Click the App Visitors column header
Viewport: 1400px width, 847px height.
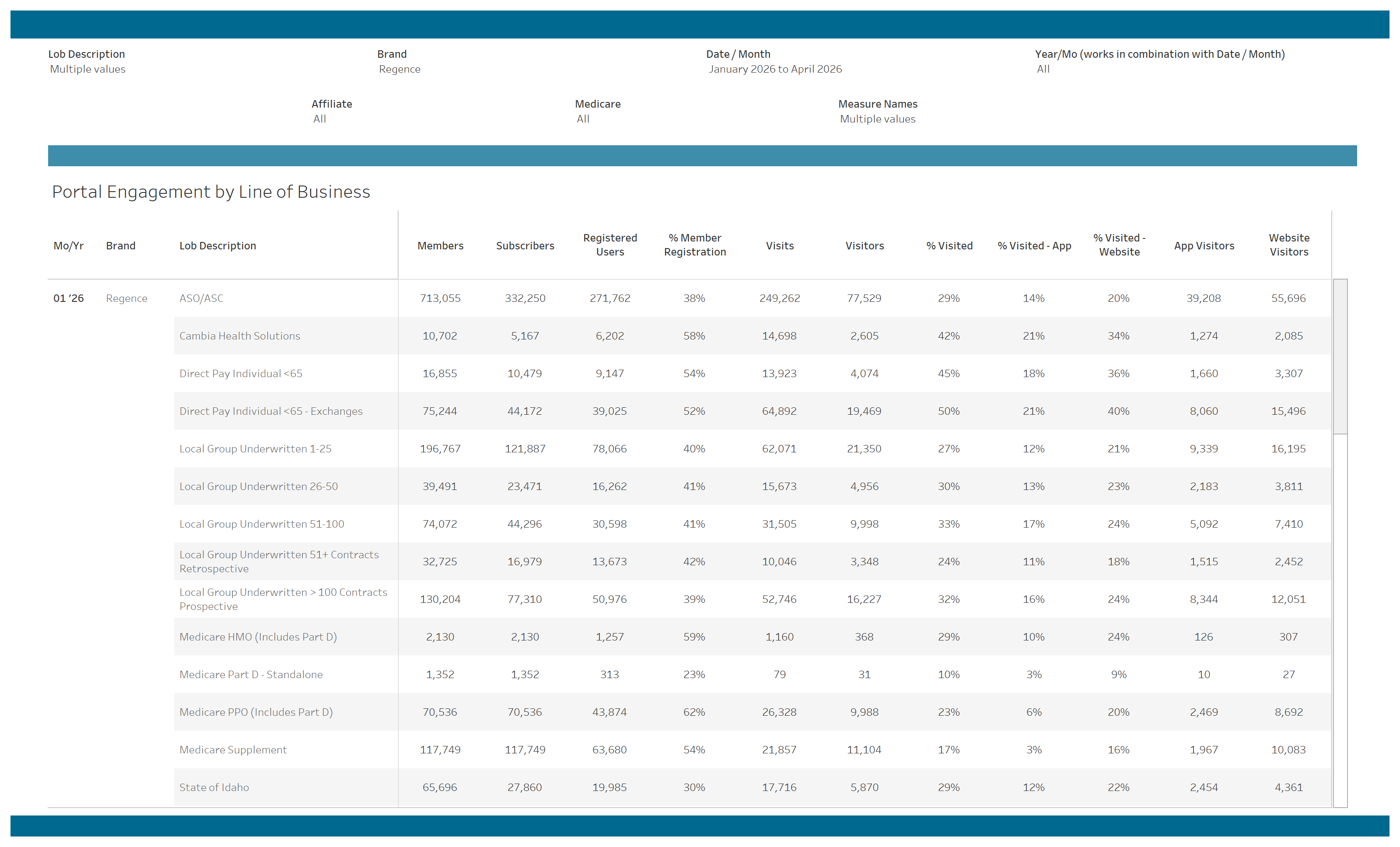[x=1204, y=245]
